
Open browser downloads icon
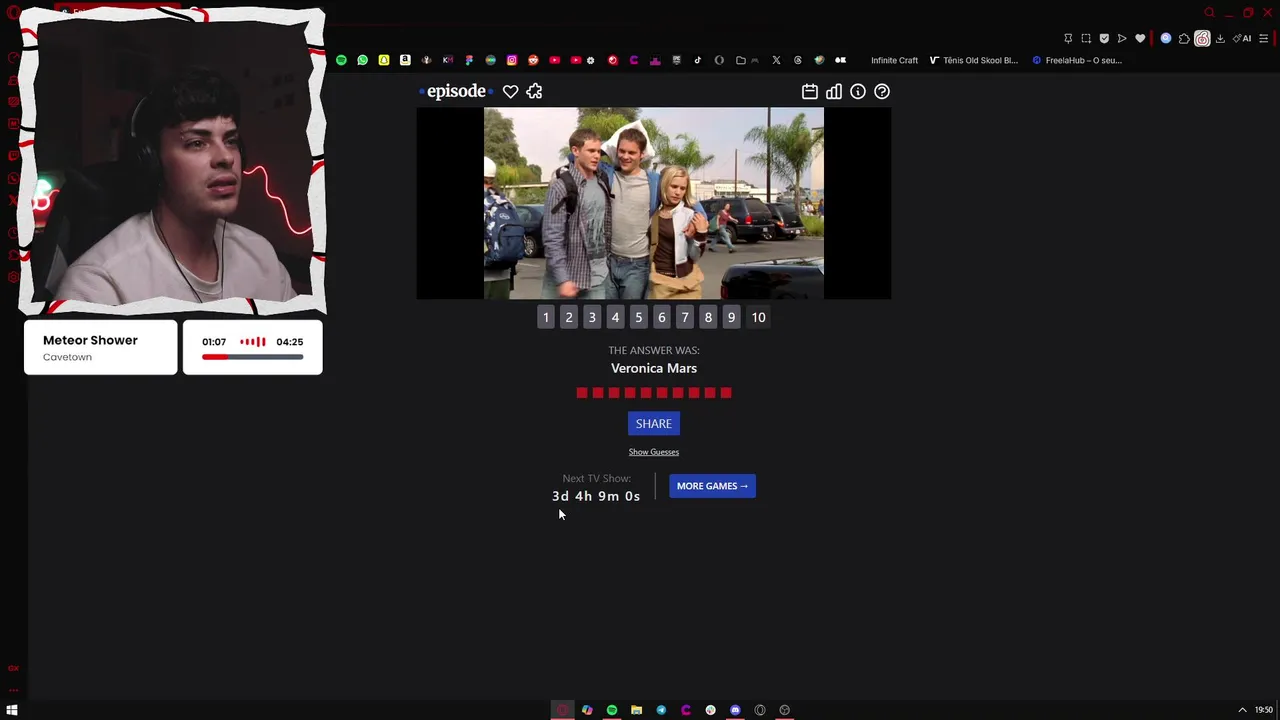point(1220,38)
